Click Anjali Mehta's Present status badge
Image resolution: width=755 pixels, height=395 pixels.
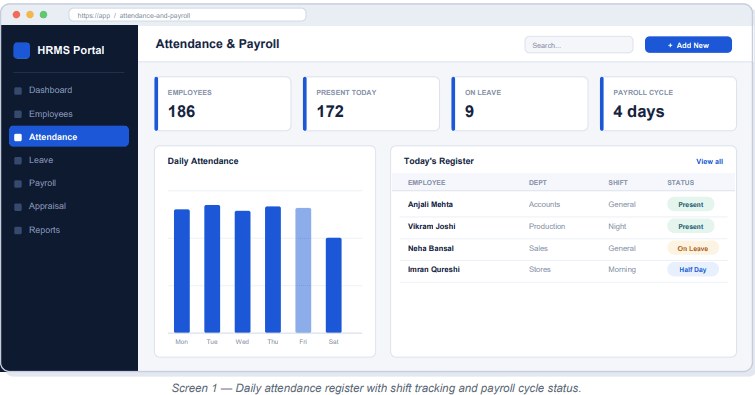coord(690,204)
